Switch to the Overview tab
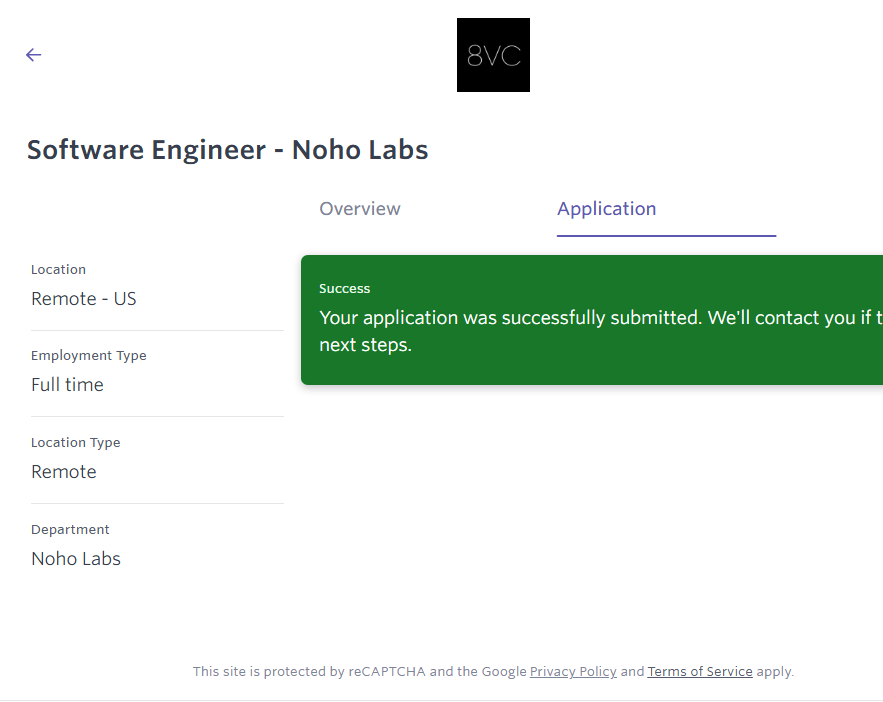The image size is (883, 702). click(x=360, y=209)
